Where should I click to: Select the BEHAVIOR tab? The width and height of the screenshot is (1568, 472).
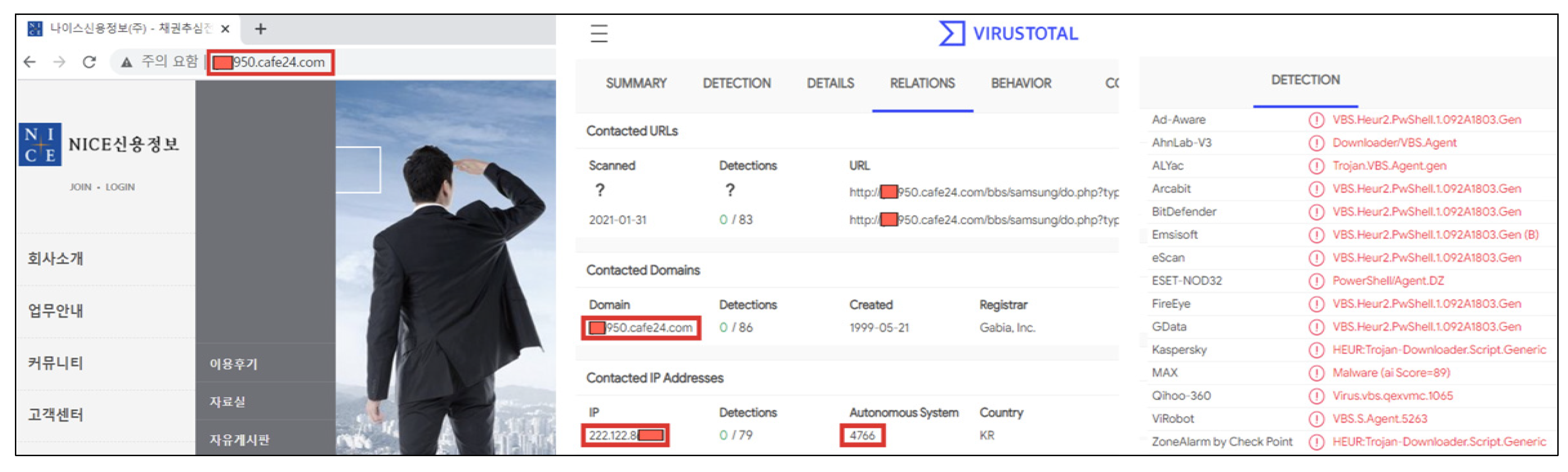tap(1021, 83)
